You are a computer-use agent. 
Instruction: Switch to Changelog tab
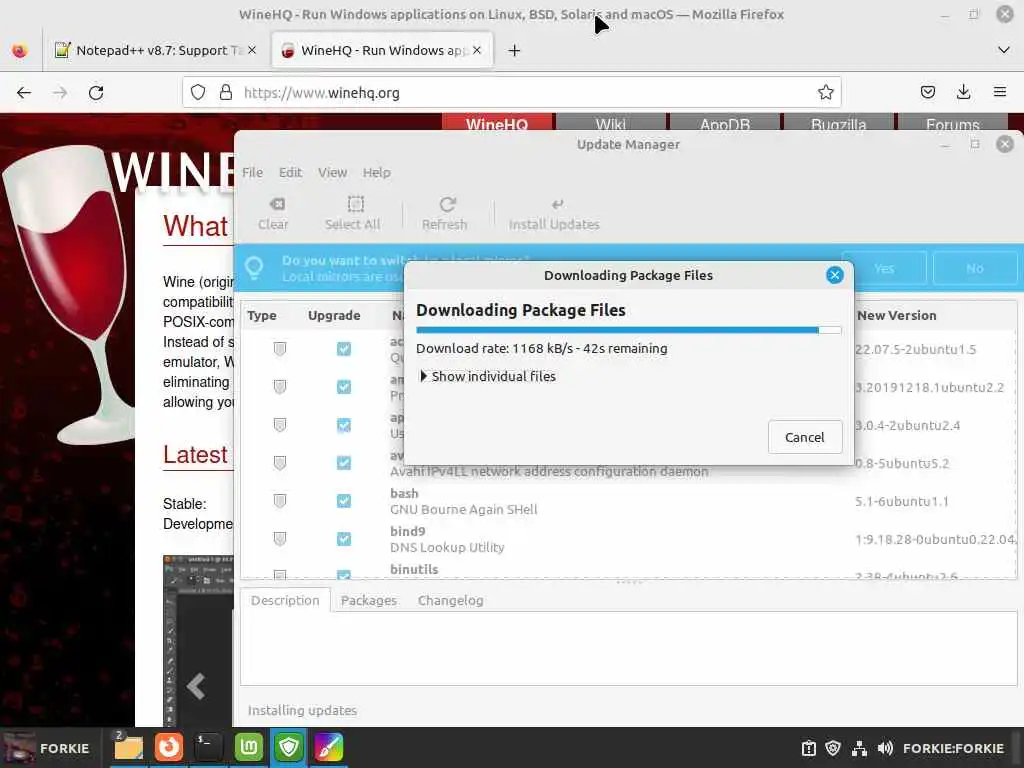tap(451, 600)
